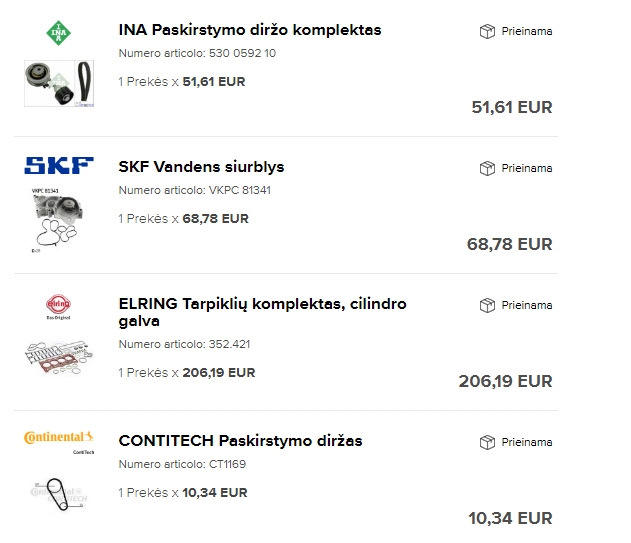
Task: Click the INA brand logo
Action: pos(58,31)
